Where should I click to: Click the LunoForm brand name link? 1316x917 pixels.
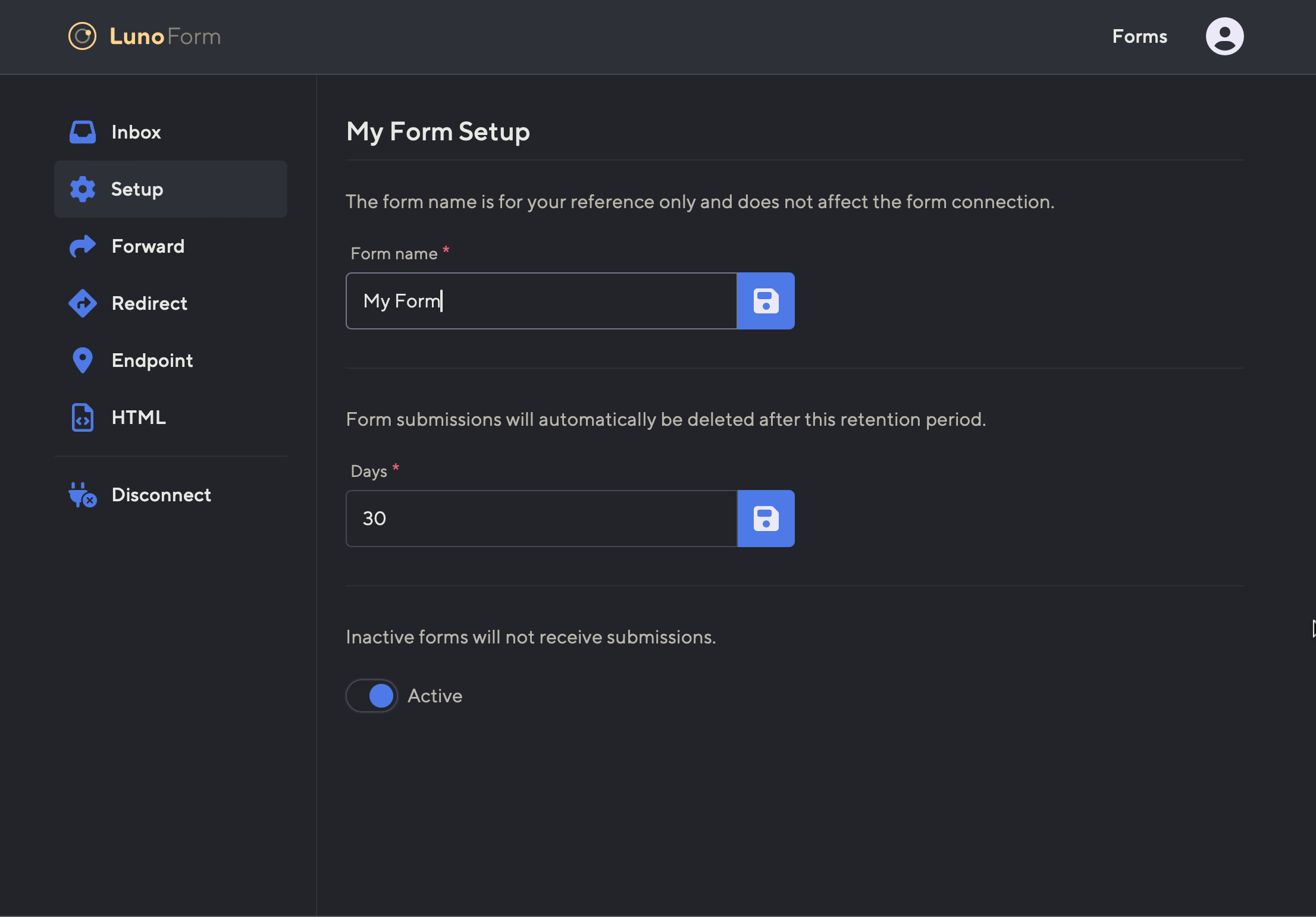pos(165,36)
